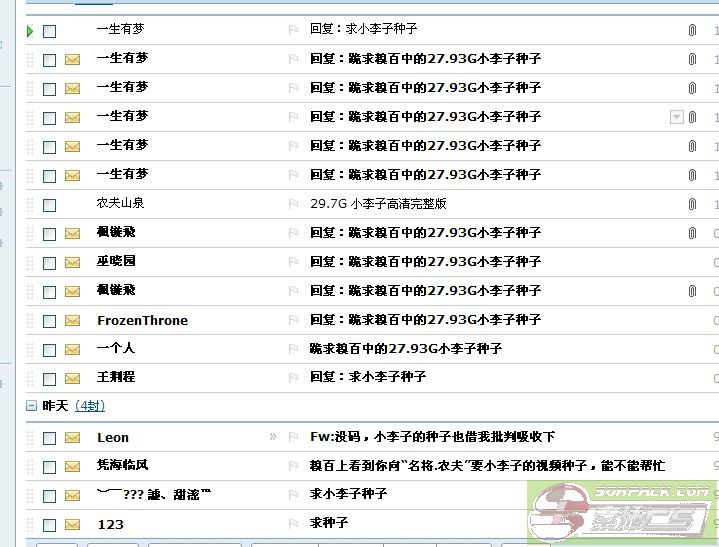Tick the checkbox for FrozenThrone email
This screenshot has width=719, height=547.
coord(49,321)
